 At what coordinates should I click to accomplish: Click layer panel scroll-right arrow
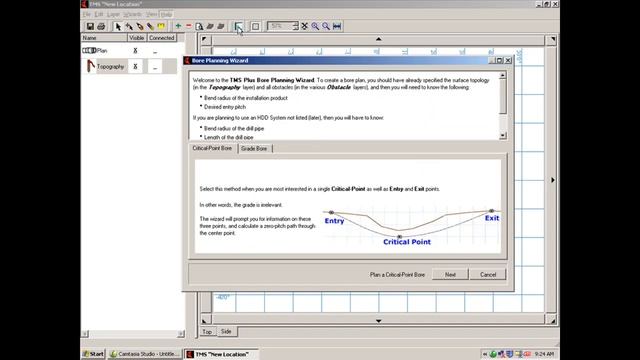180,334
